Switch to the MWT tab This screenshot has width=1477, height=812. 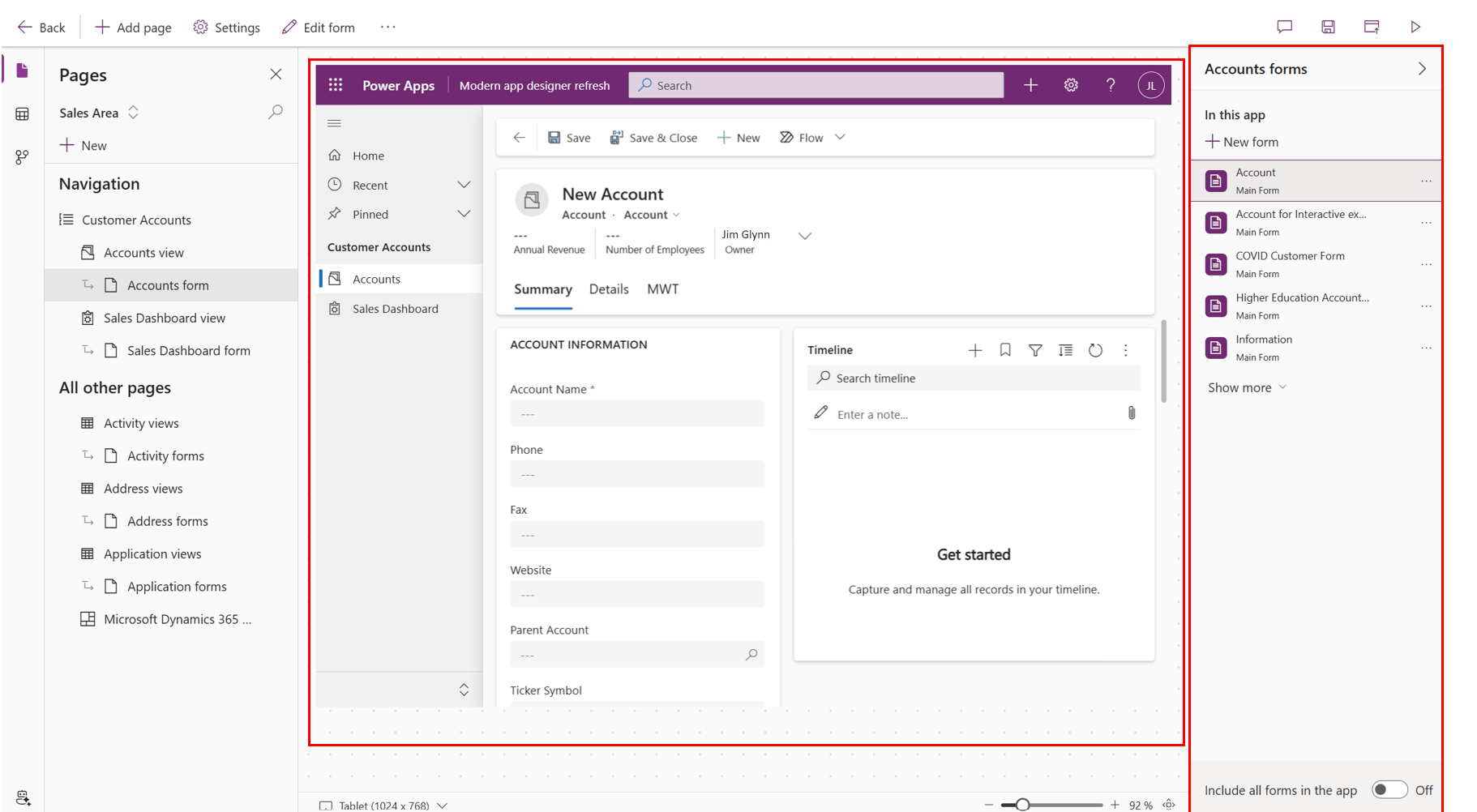(x=663, y=289)
